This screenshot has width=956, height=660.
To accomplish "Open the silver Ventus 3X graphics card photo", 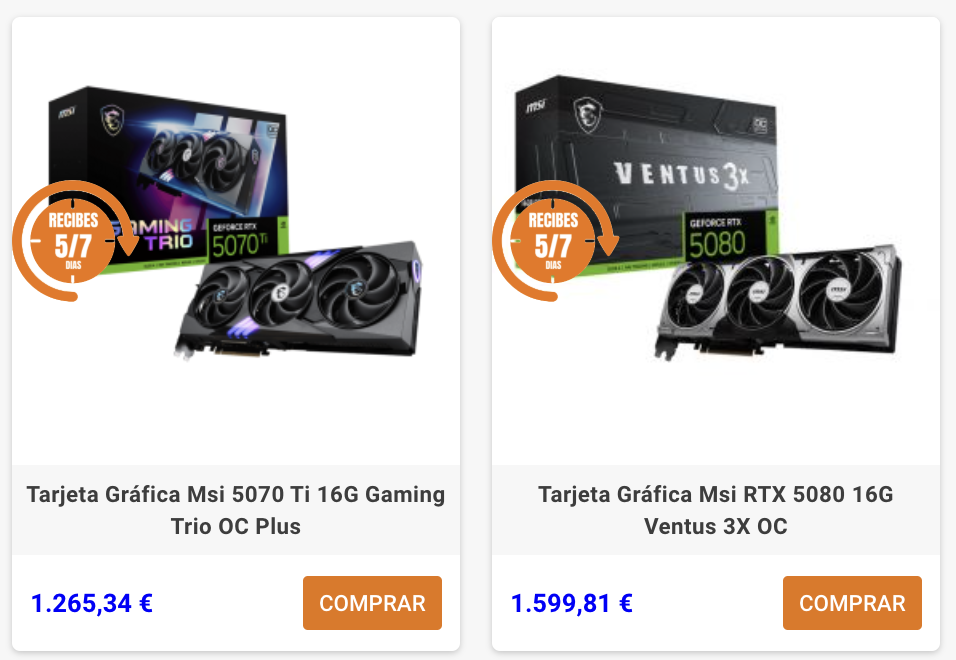I will pos(777,302).
